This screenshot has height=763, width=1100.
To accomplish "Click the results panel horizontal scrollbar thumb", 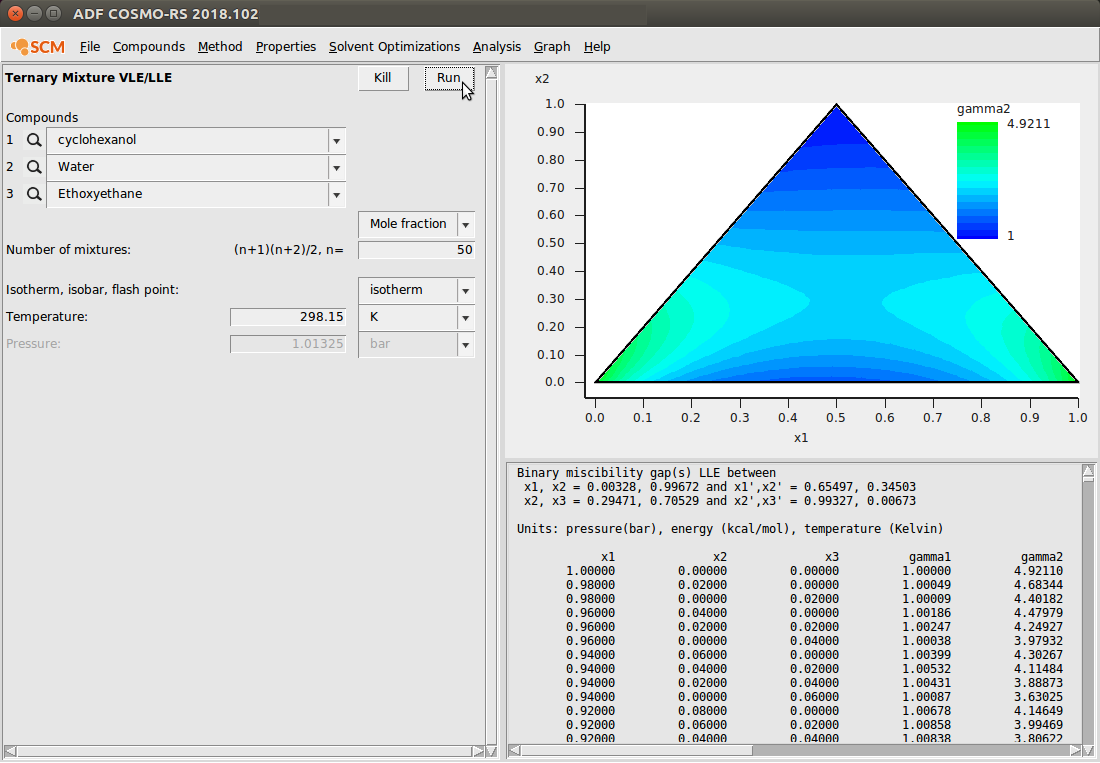I will [636, 750].
